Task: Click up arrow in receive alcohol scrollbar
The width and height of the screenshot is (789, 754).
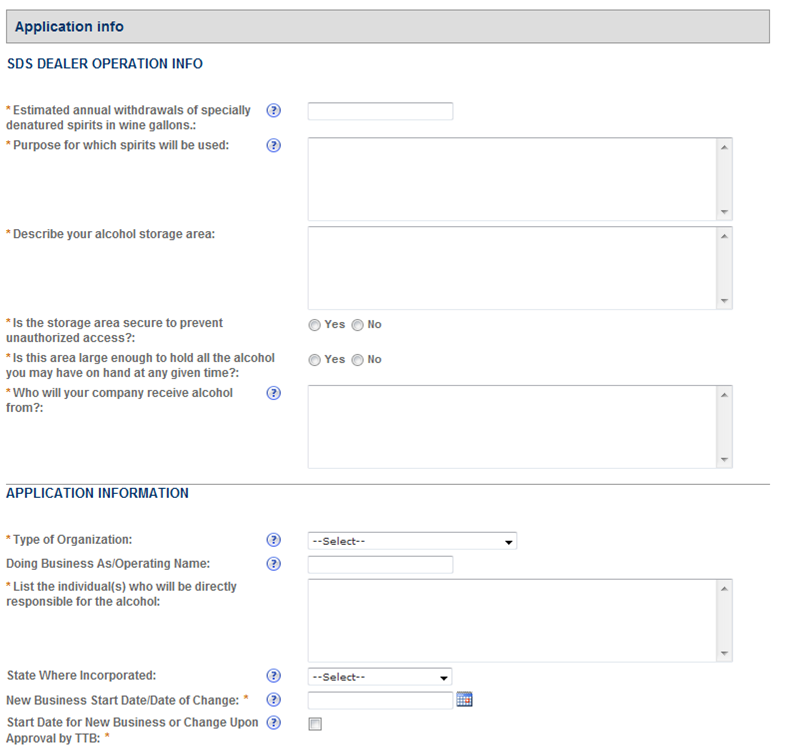Action: pyautogui.click(x=724, y=395)
